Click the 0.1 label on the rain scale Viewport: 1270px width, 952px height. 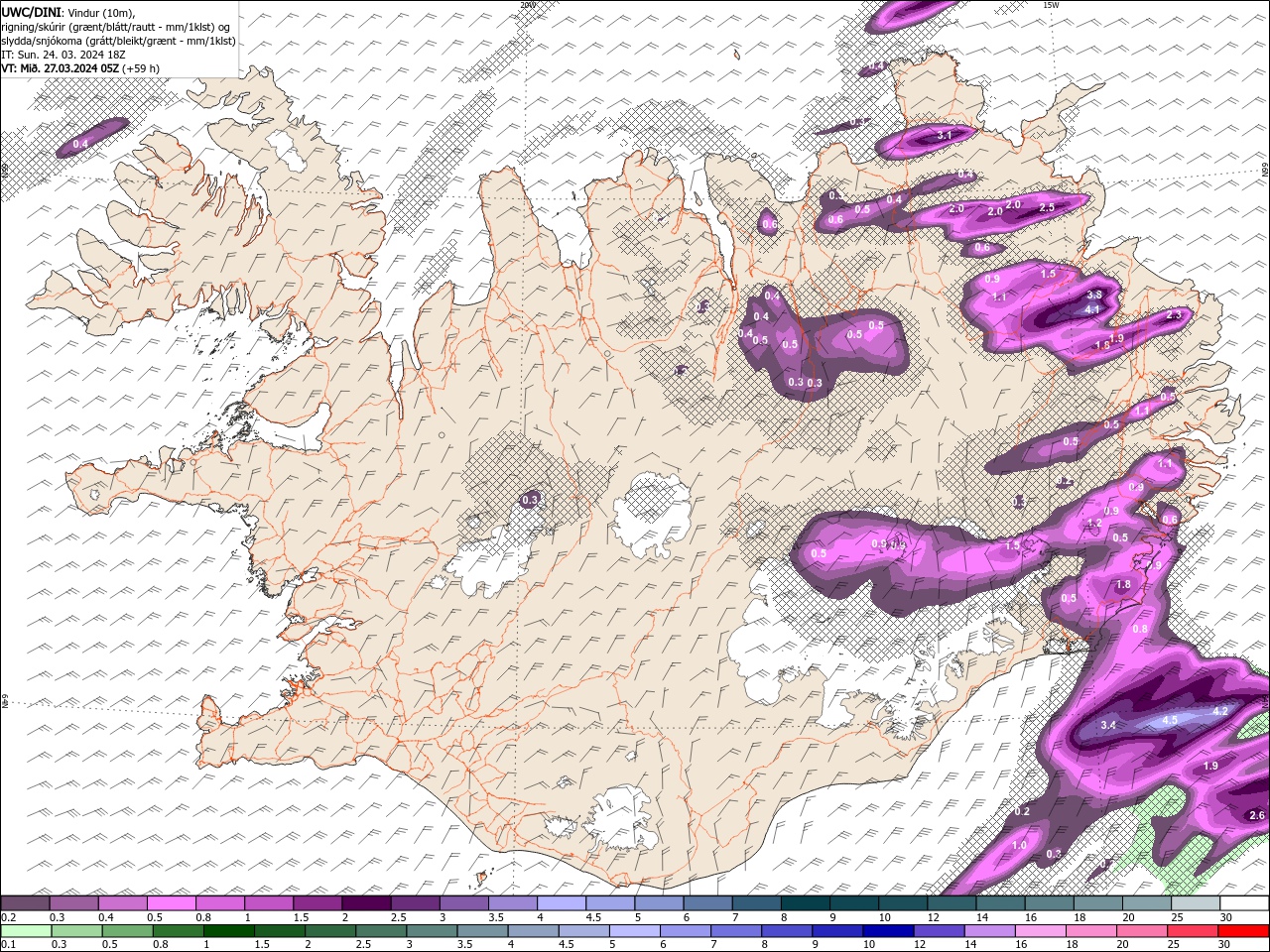[8, 945]
